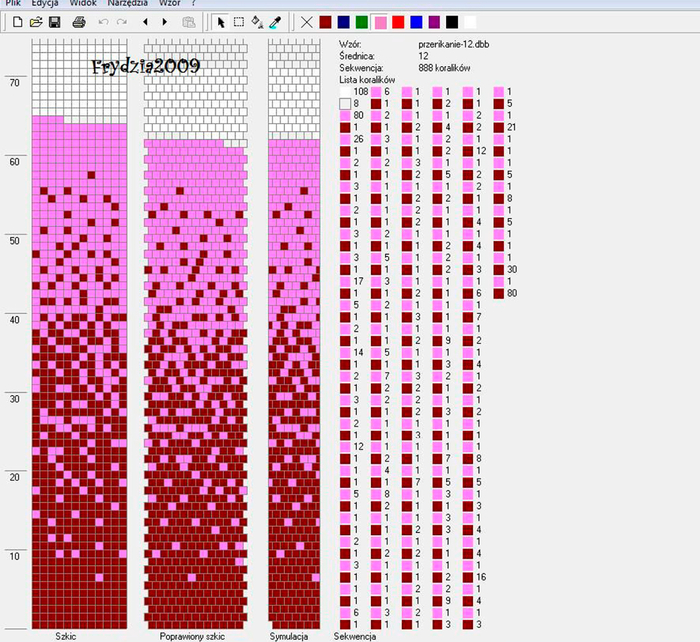Click the pink bead entry with count 26
700x642 pixels.
pyautogui.click(x=353, y=139)
